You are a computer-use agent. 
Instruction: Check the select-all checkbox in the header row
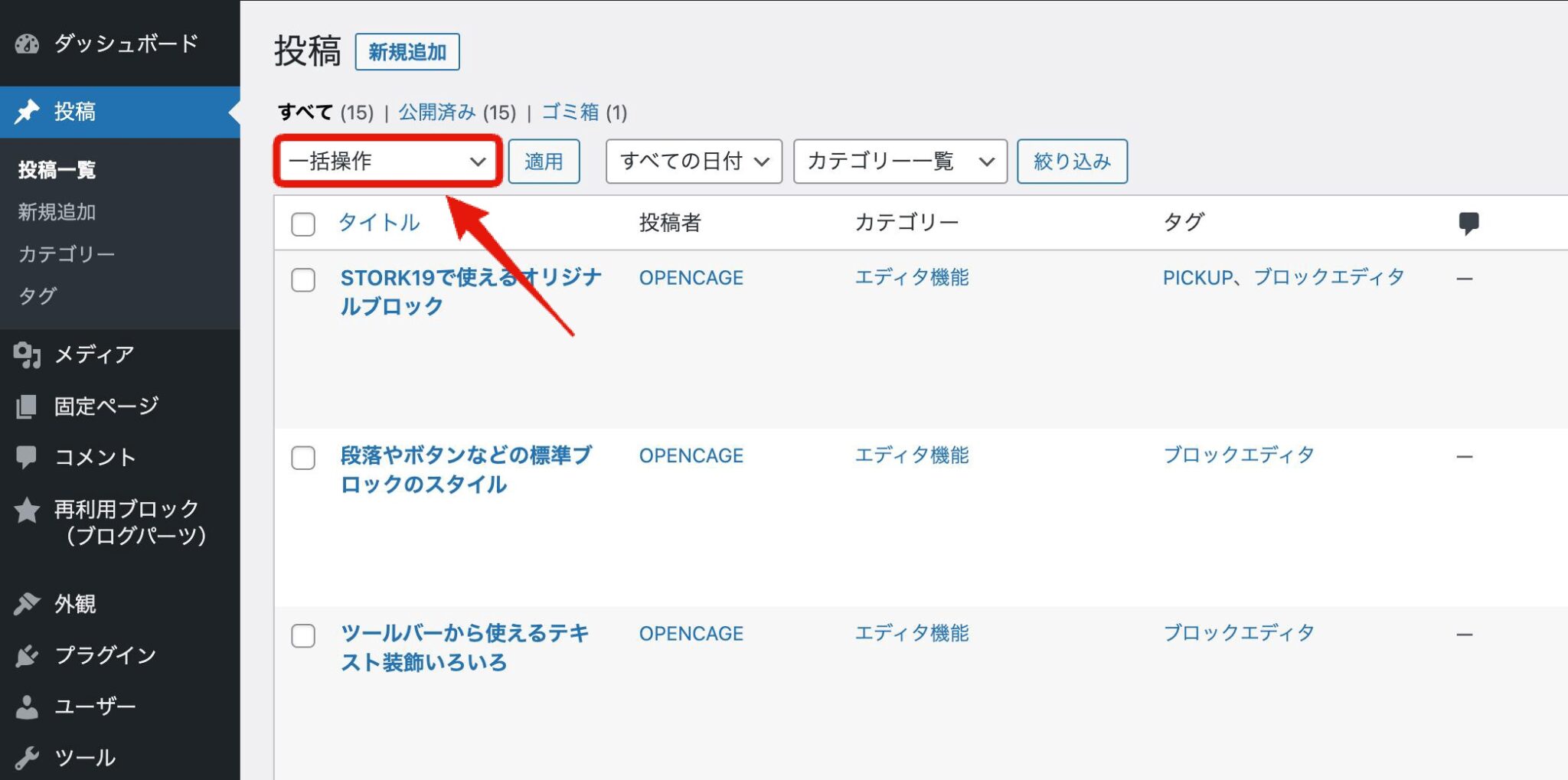point(302,224)
